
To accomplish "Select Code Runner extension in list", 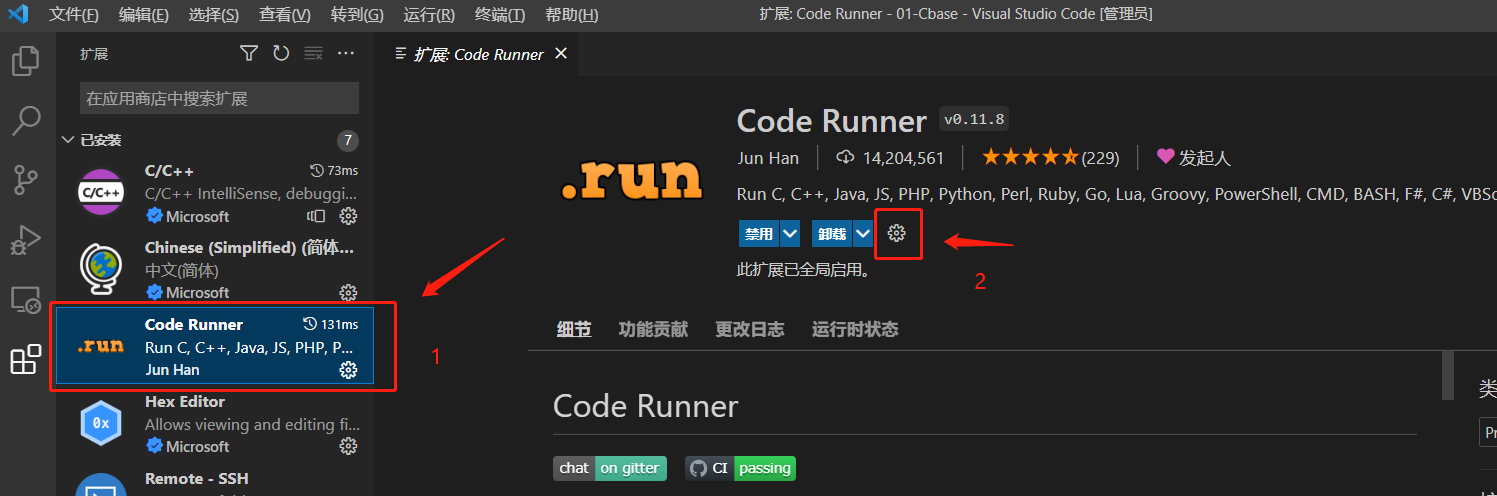I will click(x=215, y=346).
